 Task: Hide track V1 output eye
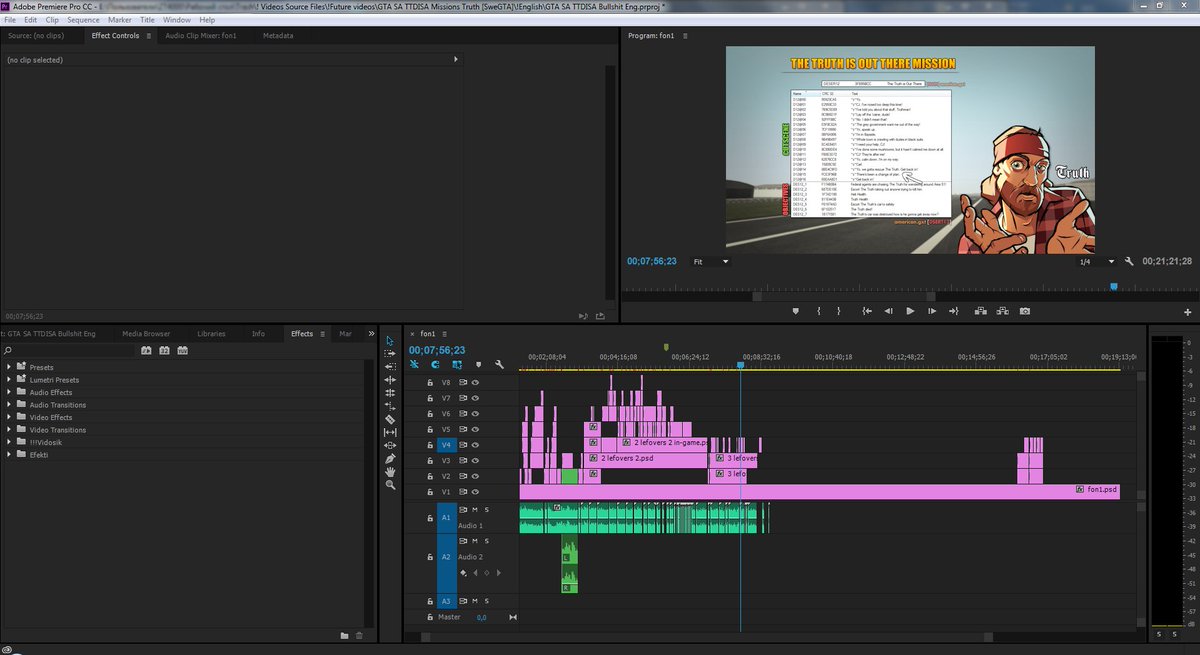[x=476, y=492]
